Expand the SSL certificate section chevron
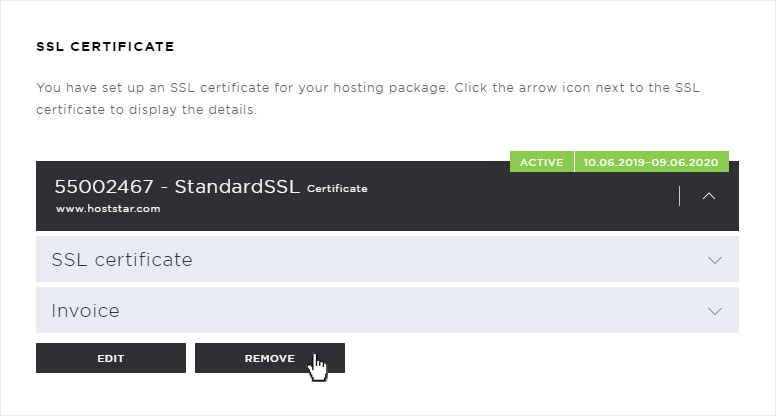 (715, 260)
